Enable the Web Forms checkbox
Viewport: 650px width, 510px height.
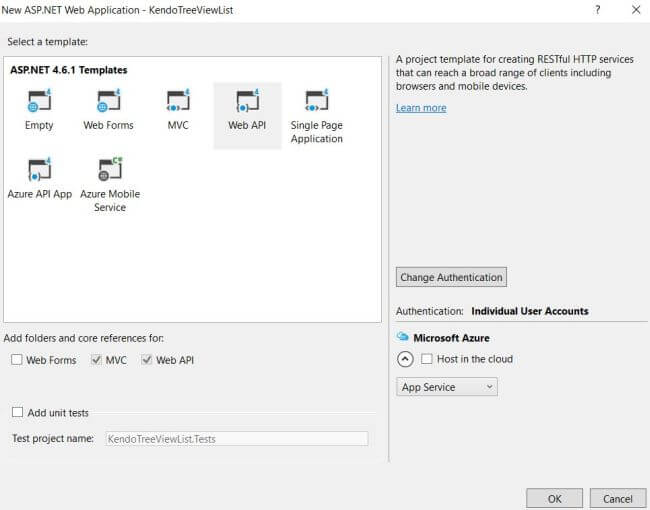[x=17, y=359]
